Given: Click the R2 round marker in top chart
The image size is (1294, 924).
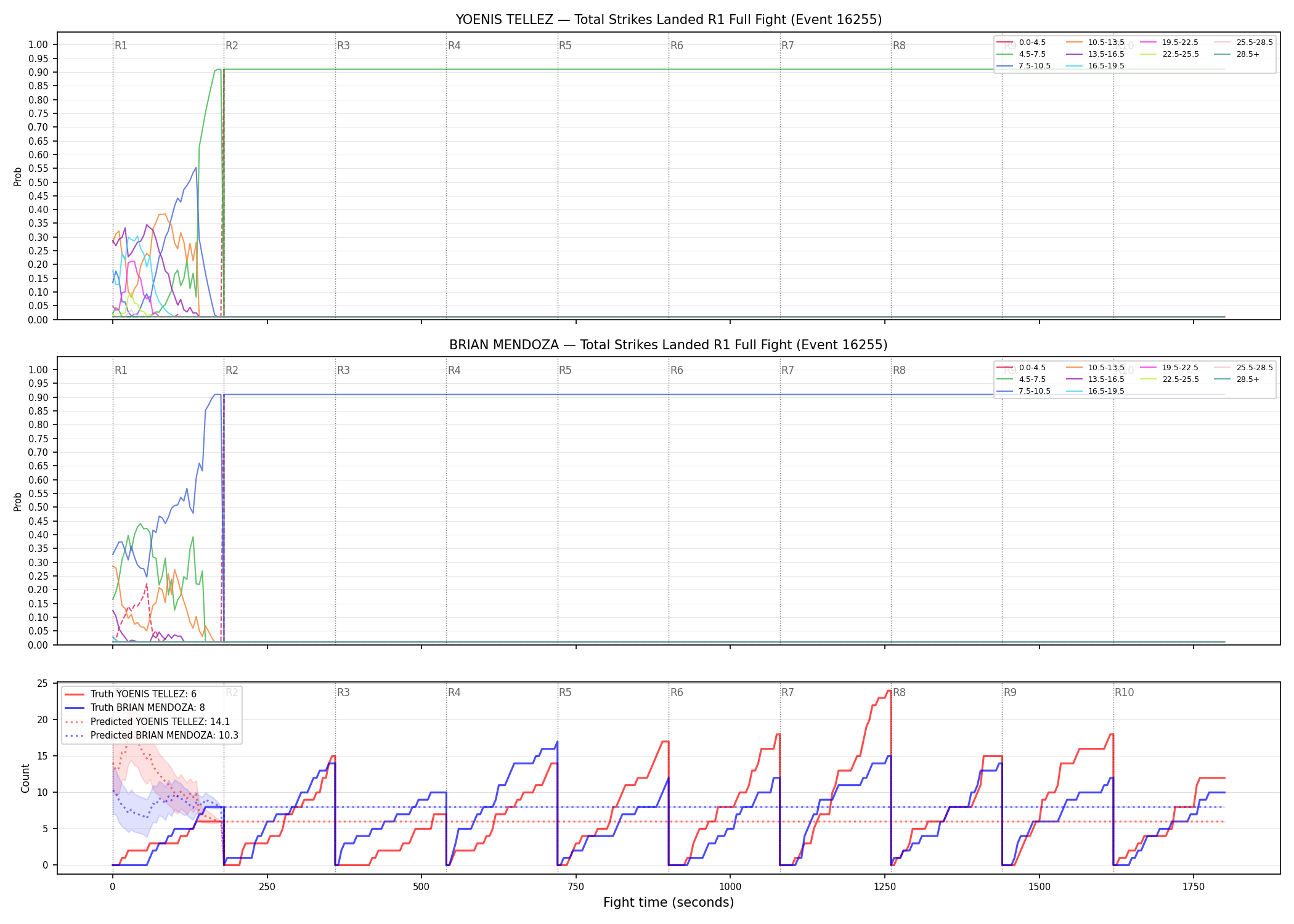Looking at the screenshot, I should [x=232, y=46].
